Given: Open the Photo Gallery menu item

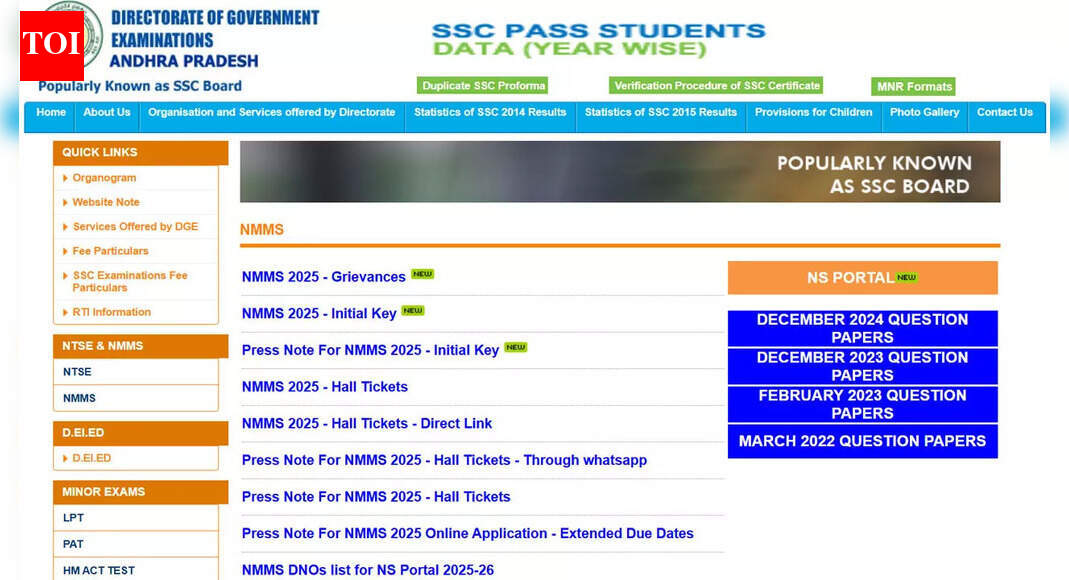Looking at the screenshot, I should click(923, 113).
